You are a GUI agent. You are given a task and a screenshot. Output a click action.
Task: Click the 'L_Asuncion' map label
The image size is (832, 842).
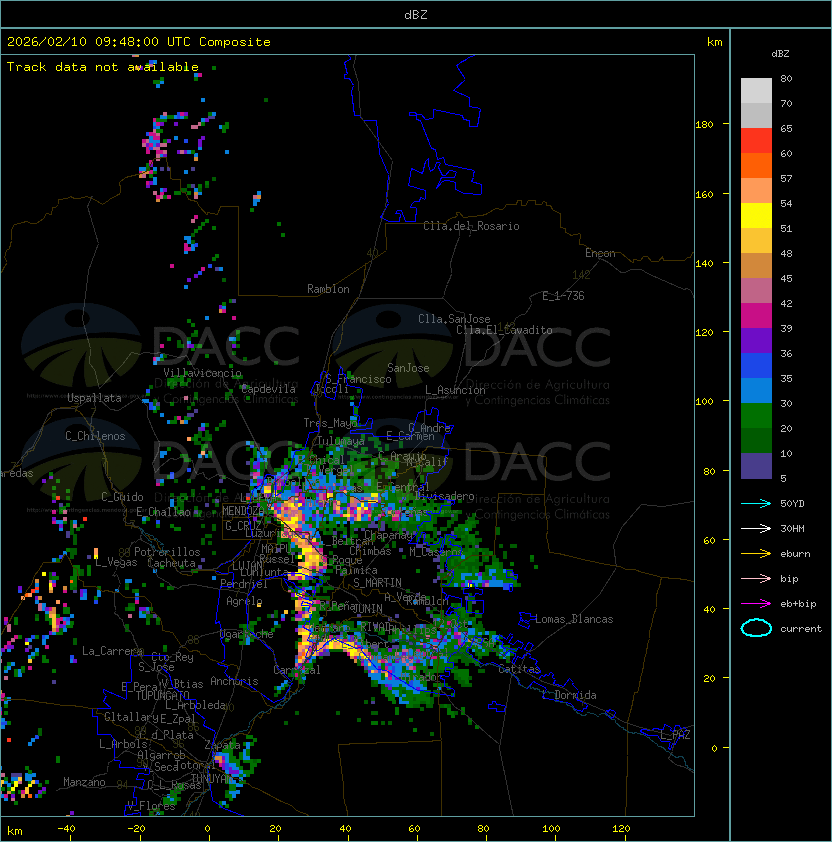[x=455, y=390]
